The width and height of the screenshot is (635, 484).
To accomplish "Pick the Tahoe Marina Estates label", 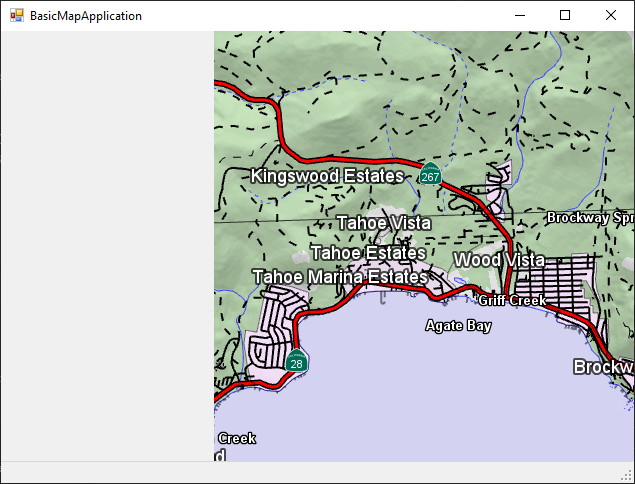I will pyautogui.click(x=339, y=276).
